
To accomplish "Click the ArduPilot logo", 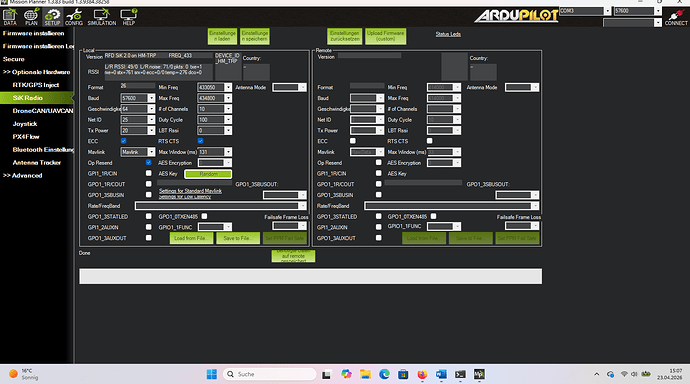I will coord(516,16).
